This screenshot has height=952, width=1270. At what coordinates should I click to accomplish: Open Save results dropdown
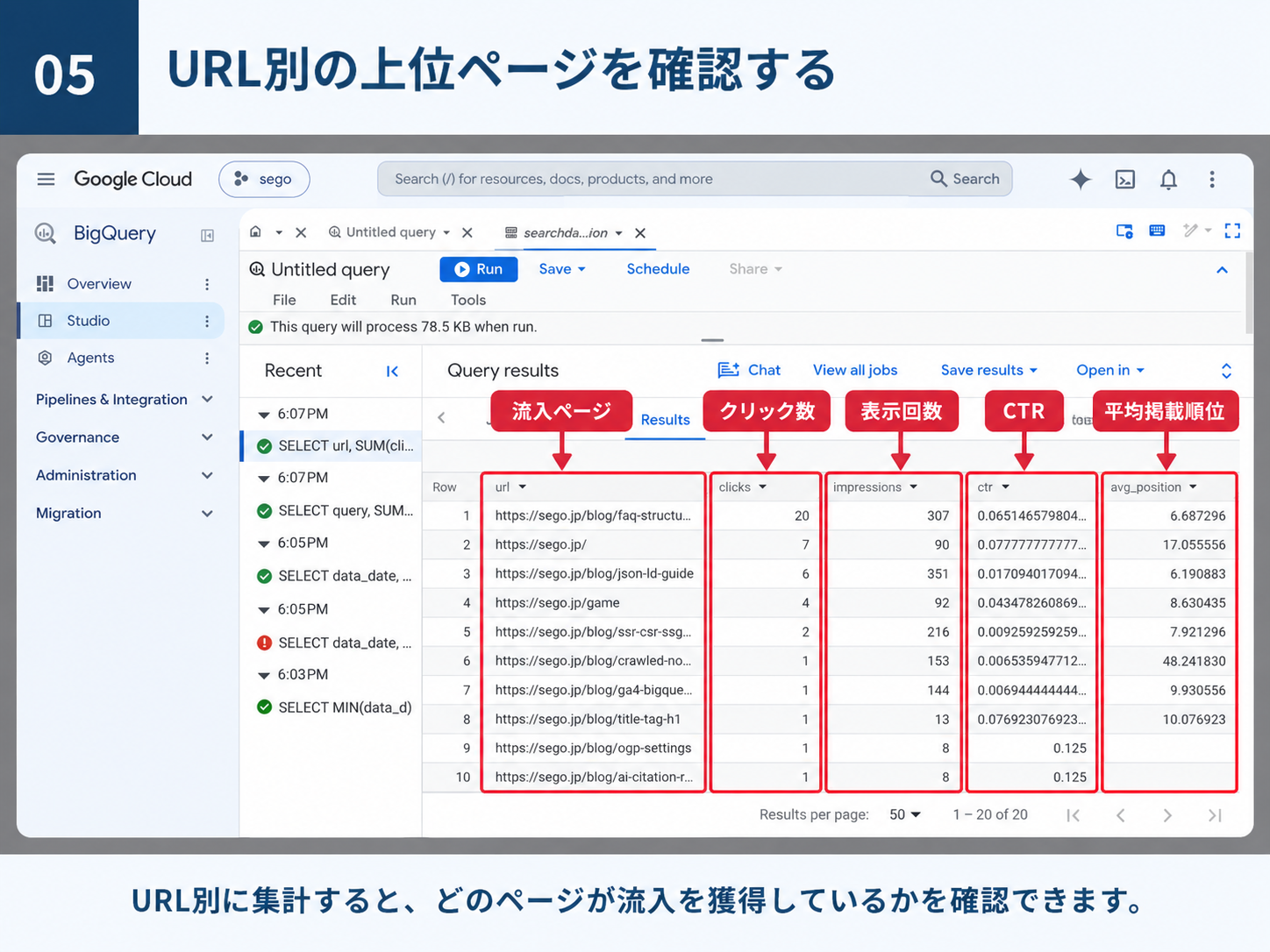988,370
